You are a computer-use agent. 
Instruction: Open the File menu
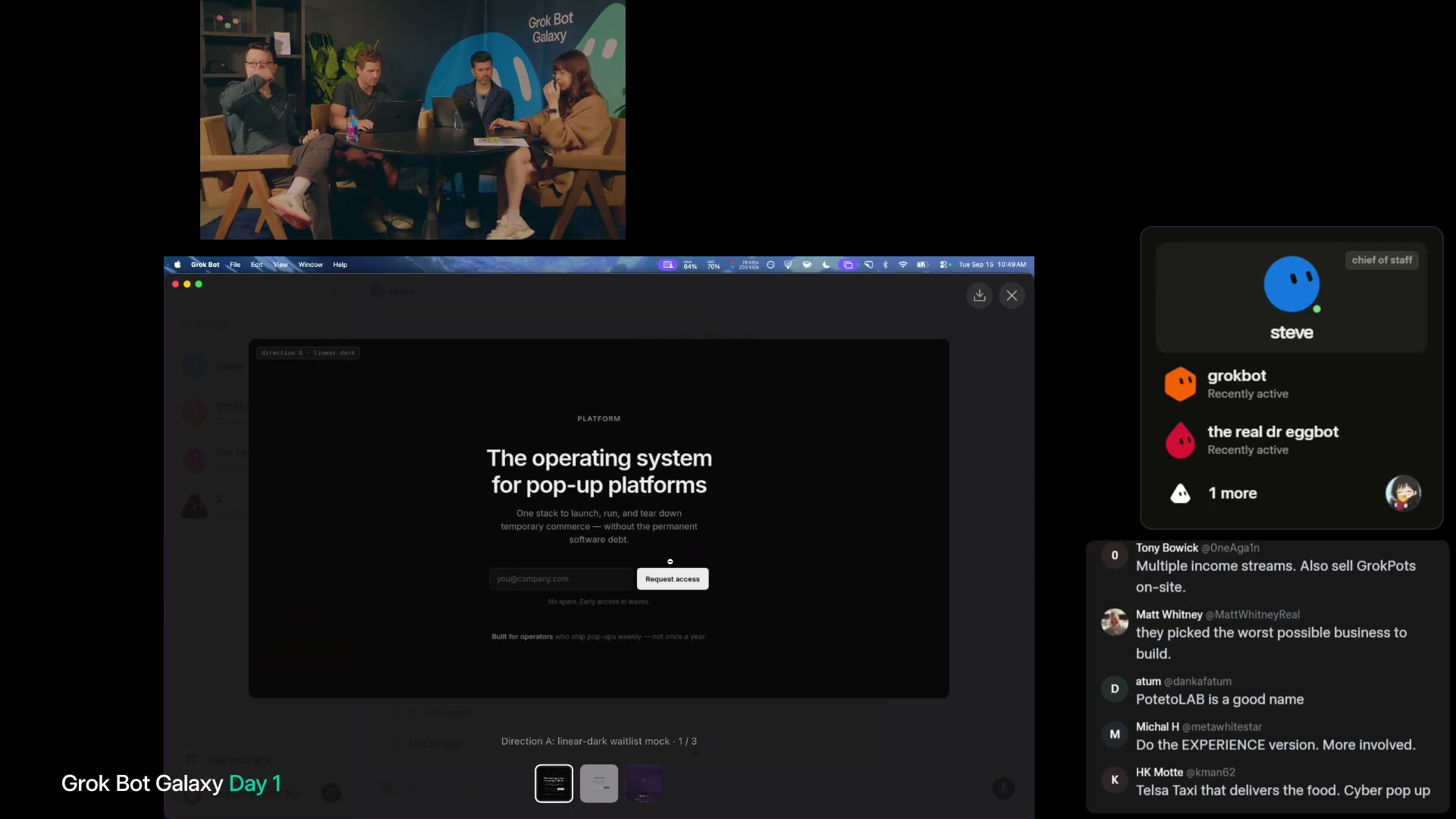pos(235,265)
